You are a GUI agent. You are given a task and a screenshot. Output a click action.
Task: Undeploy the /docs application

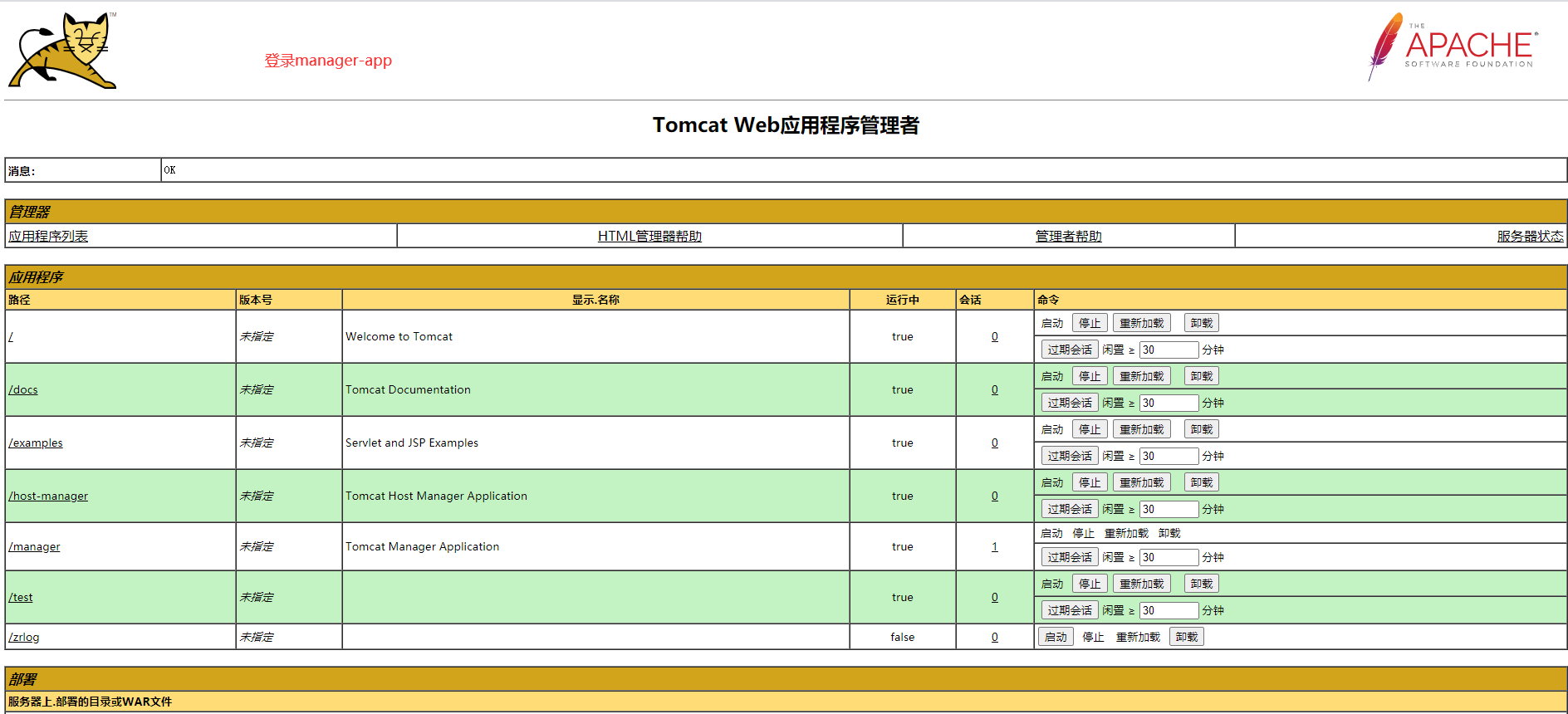[1201, 376]
